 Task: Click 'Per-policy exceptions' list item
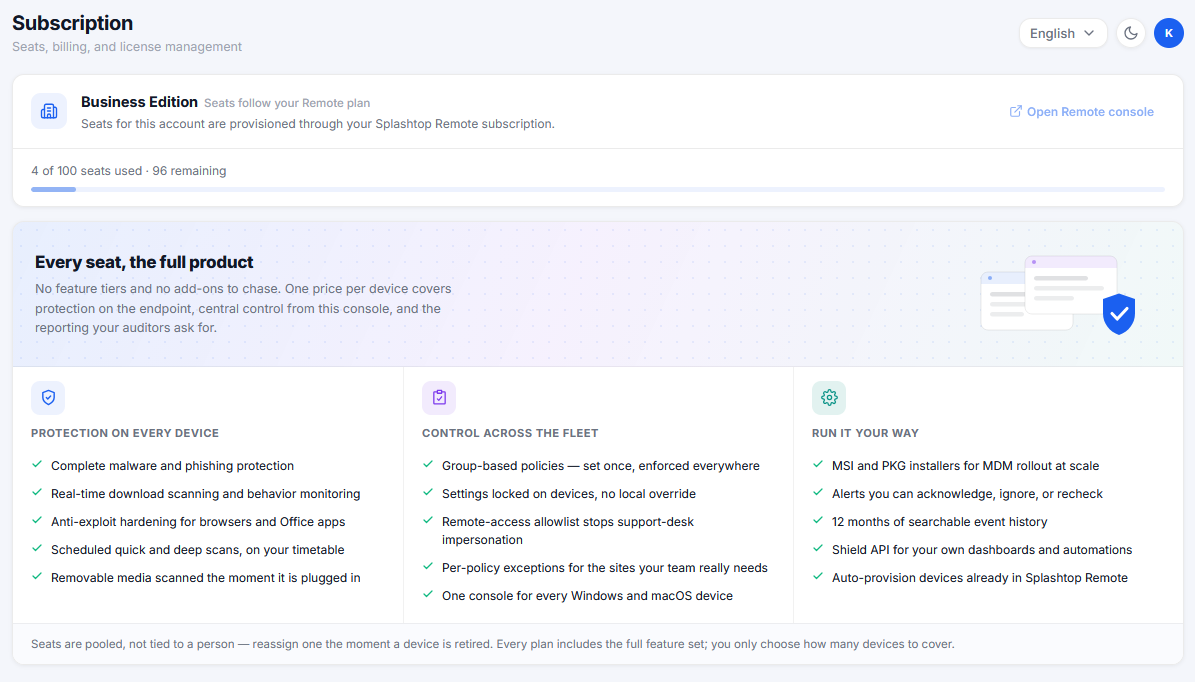pyautogui.click(x=604, y=568)
